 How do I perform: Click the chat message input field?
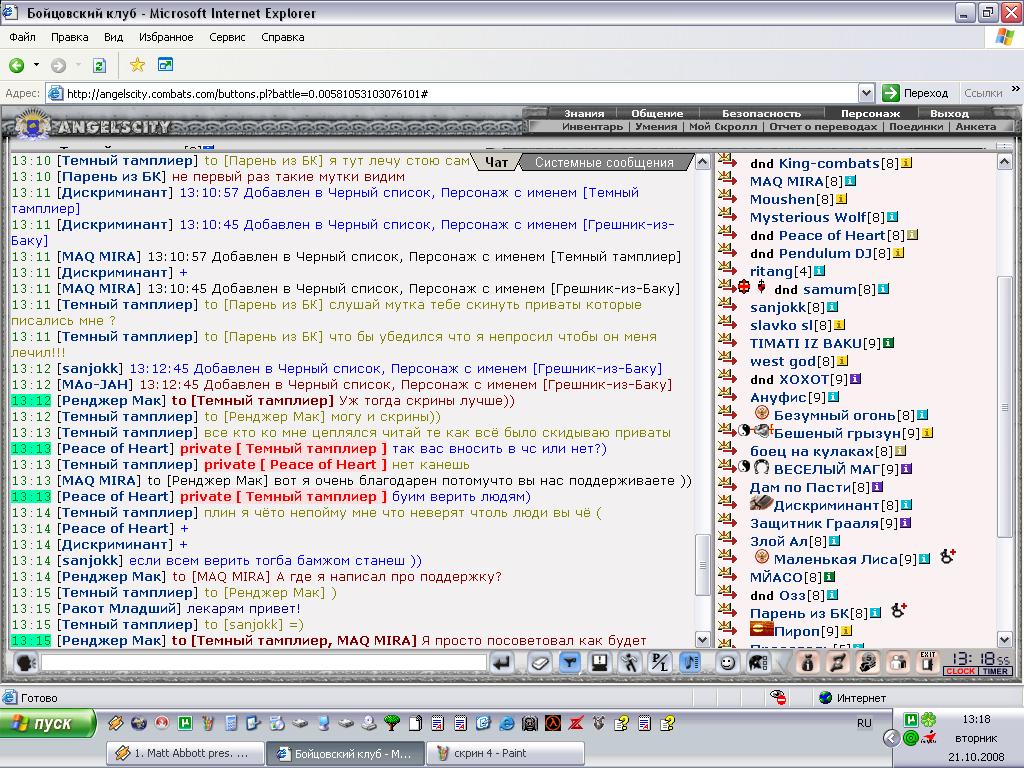[x=264, y=663]
